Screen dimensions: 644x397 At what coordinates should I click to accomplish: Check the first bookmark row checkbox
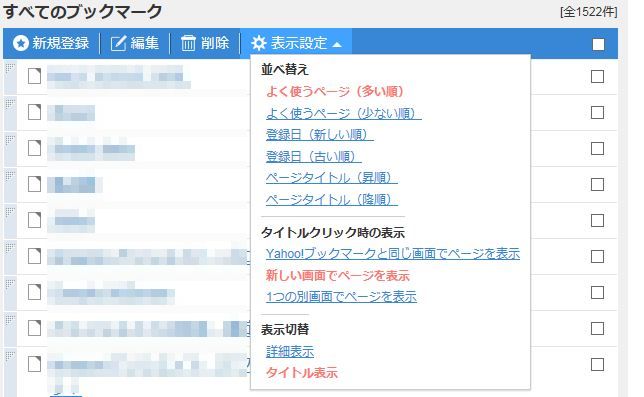tap(597, 76)
